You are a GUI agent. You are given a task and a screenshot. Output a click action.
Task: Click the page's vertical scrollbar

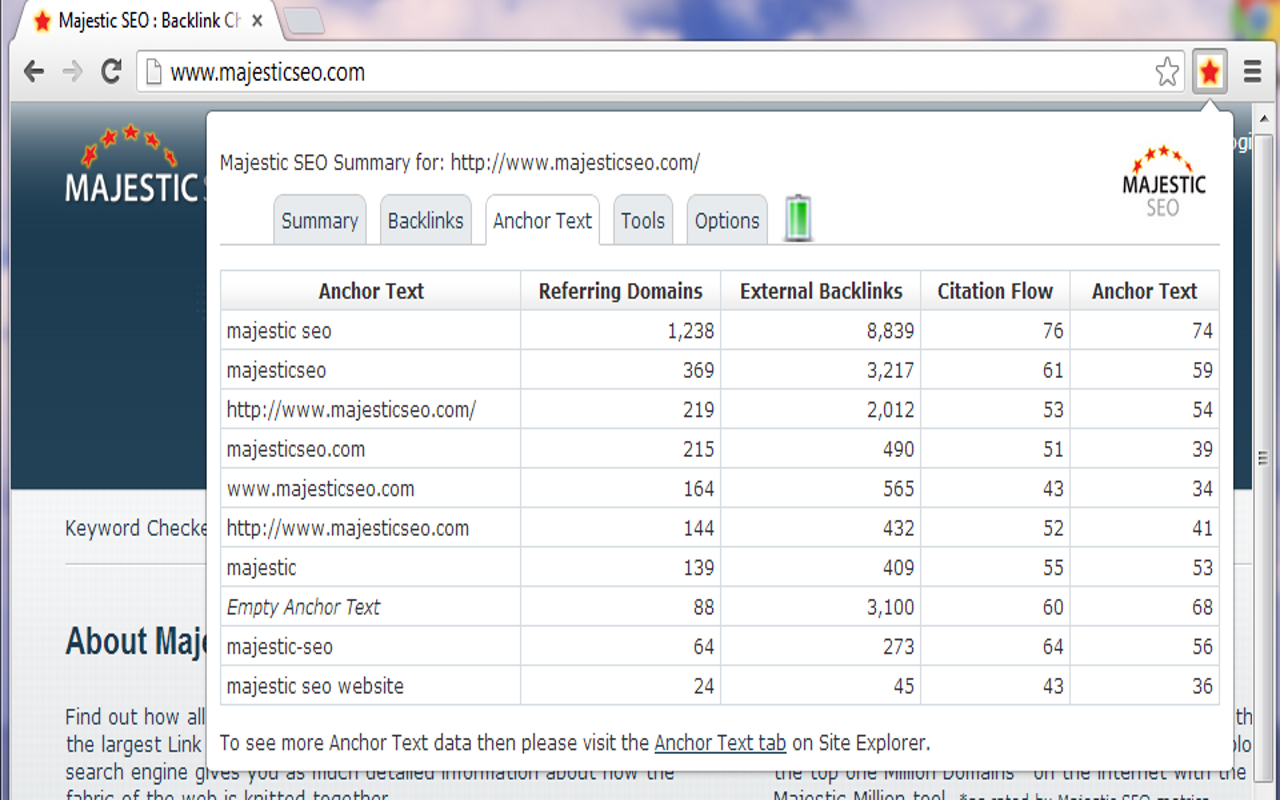(1264, 459)
